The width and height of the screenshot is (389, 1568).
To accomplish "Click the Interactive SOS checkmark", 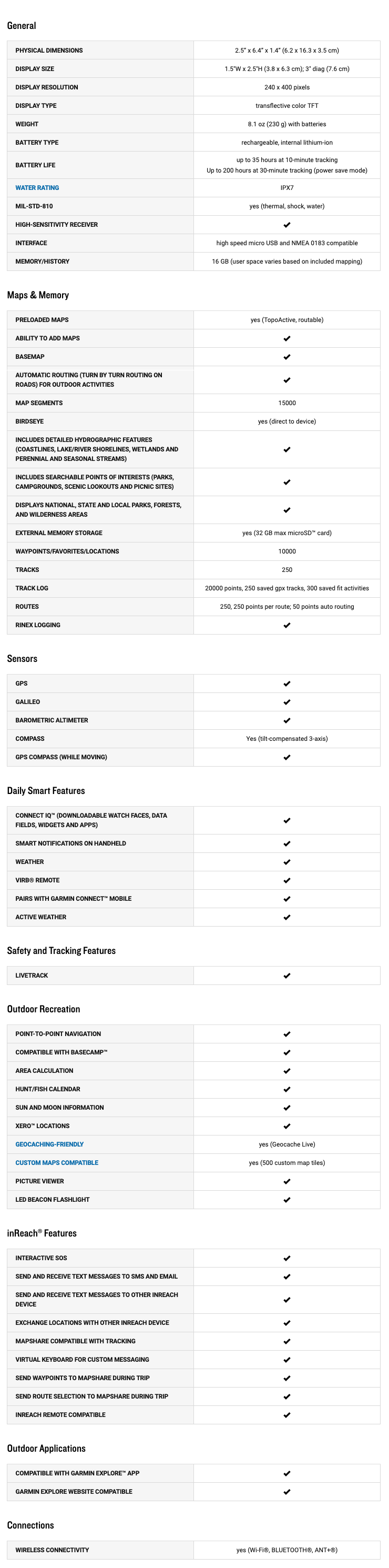I will [x=287, y=1258].
